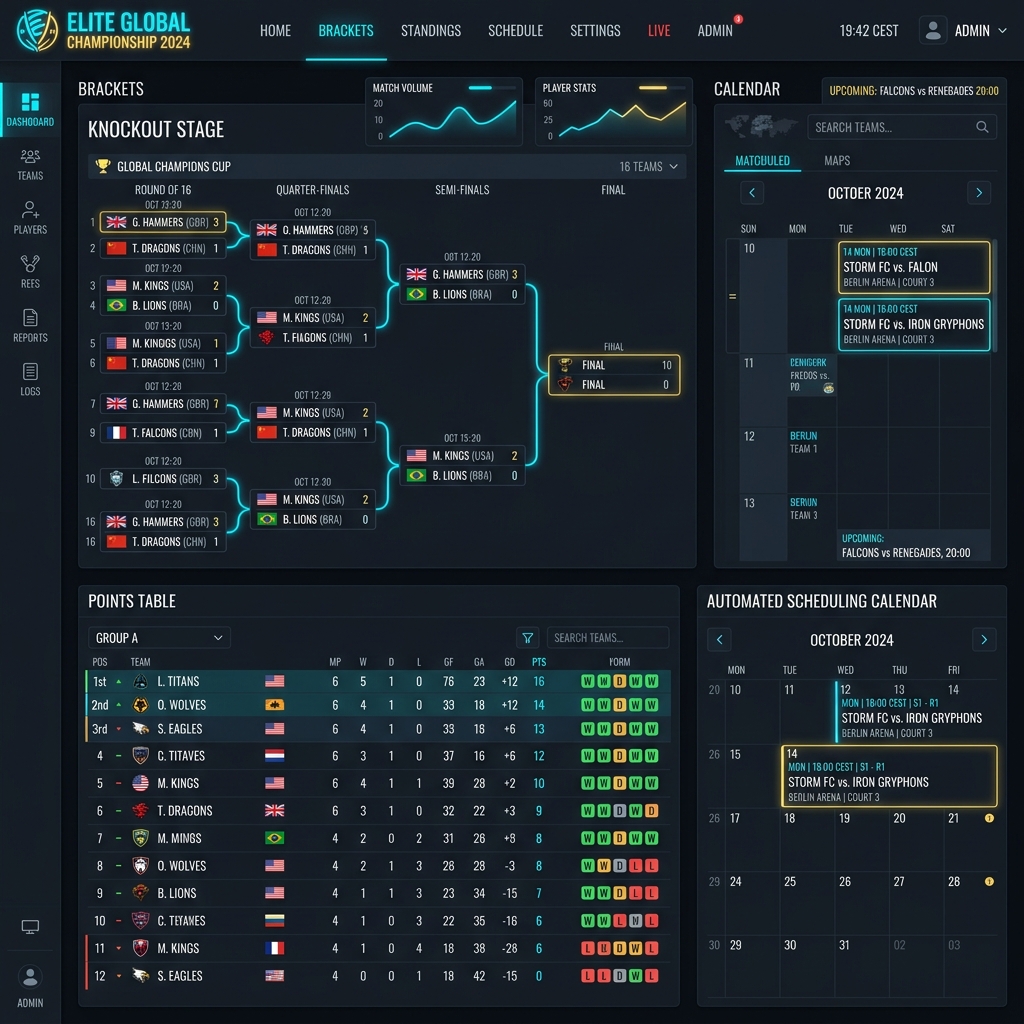Click the calendar panel vertical scrollbar
This screenshot has width=1024, height=1024.
point(994,297)
